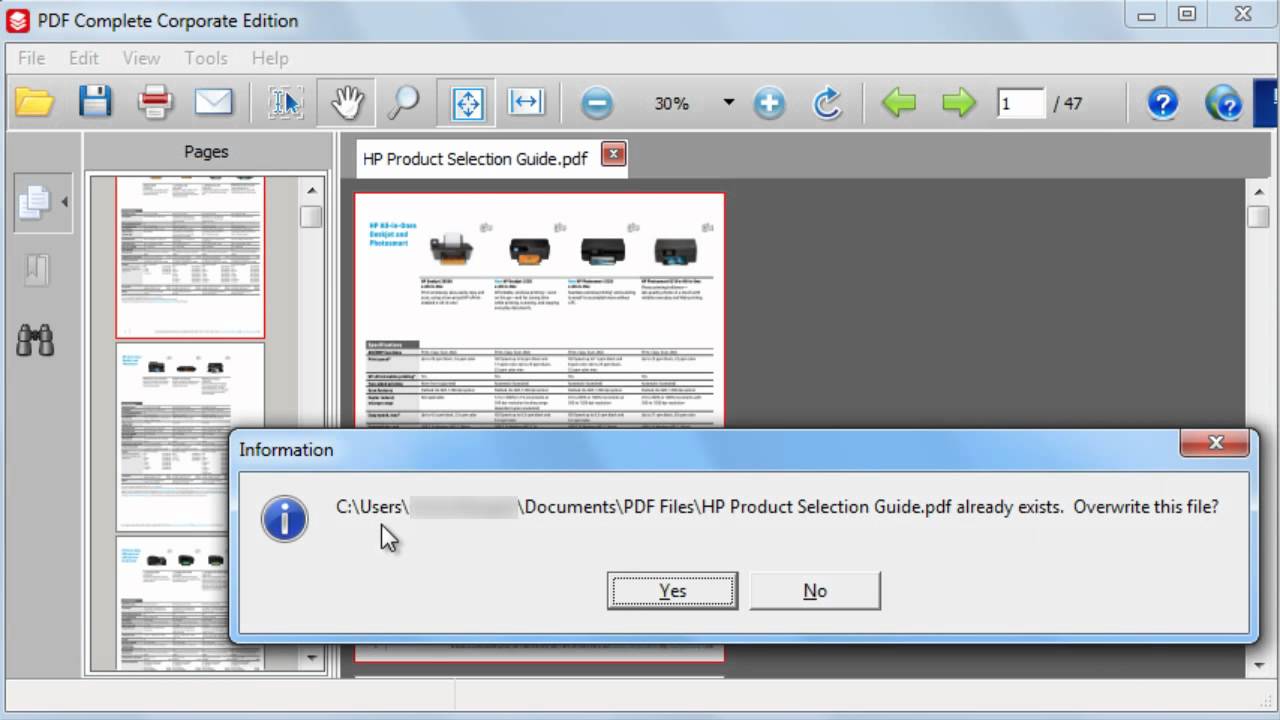Select the second page thumbnail
1280x720 pixels.
(190, 437)
